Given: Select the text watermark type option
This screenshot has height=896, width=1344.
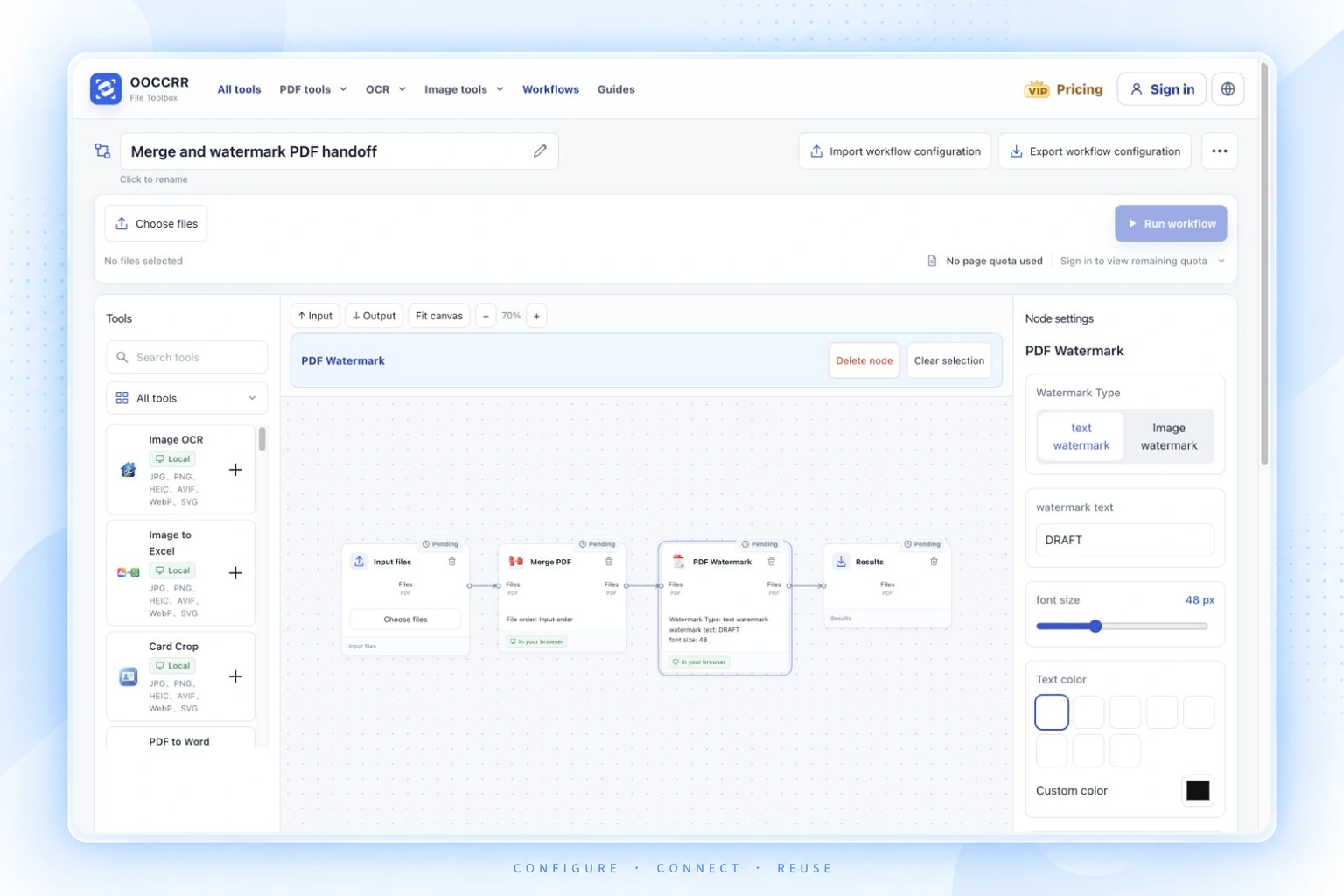Looking at the screenshot, I should click(1081, 437).
